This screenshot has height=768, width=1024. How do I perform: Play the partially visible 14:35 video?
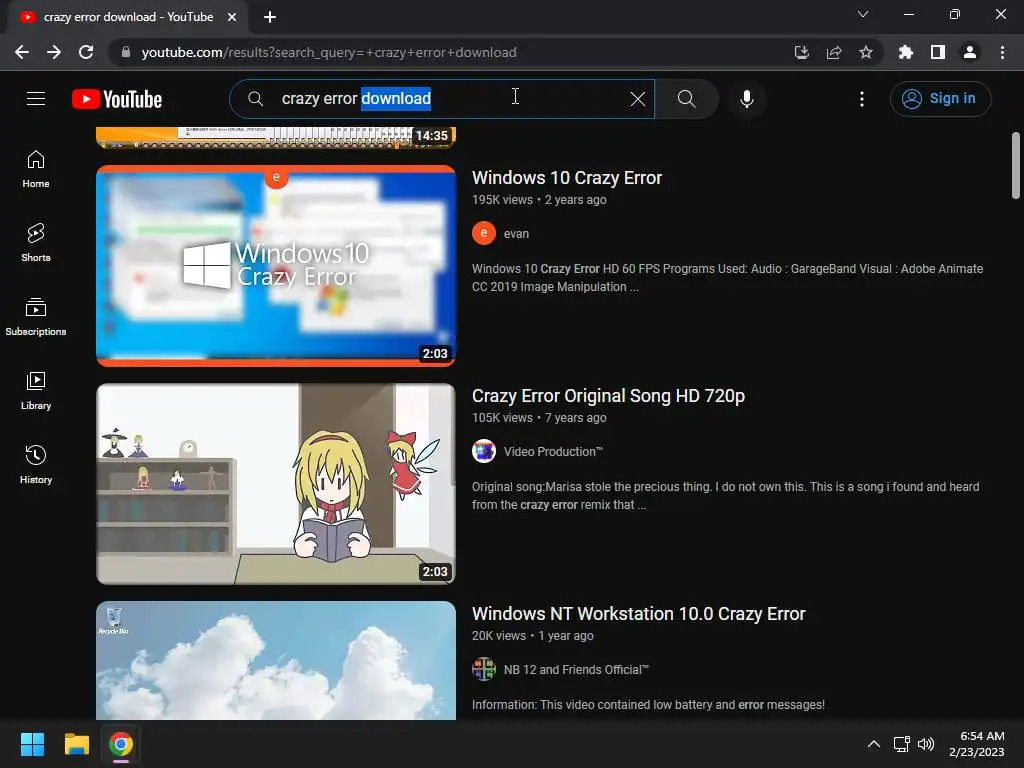tap(276, 138)
